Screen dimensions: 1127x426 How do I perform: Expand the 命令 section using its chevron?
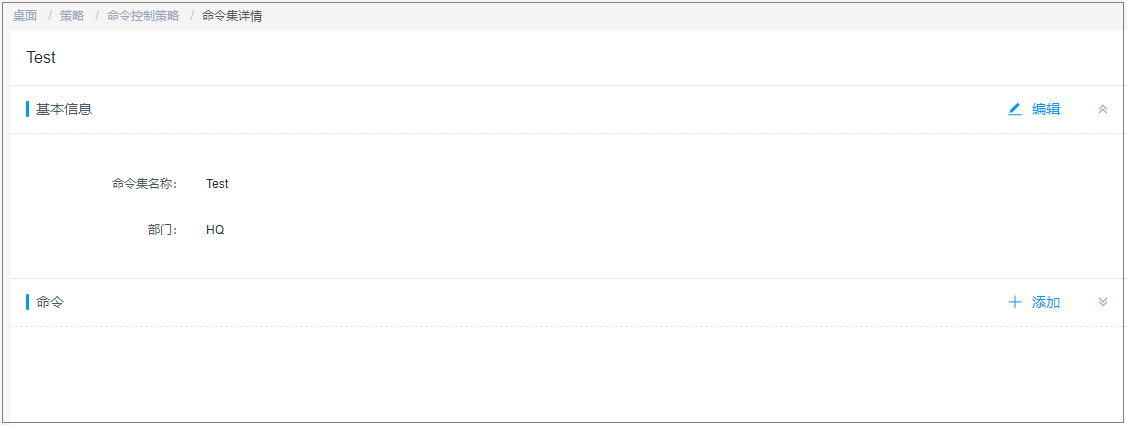tap(1103, 302)
